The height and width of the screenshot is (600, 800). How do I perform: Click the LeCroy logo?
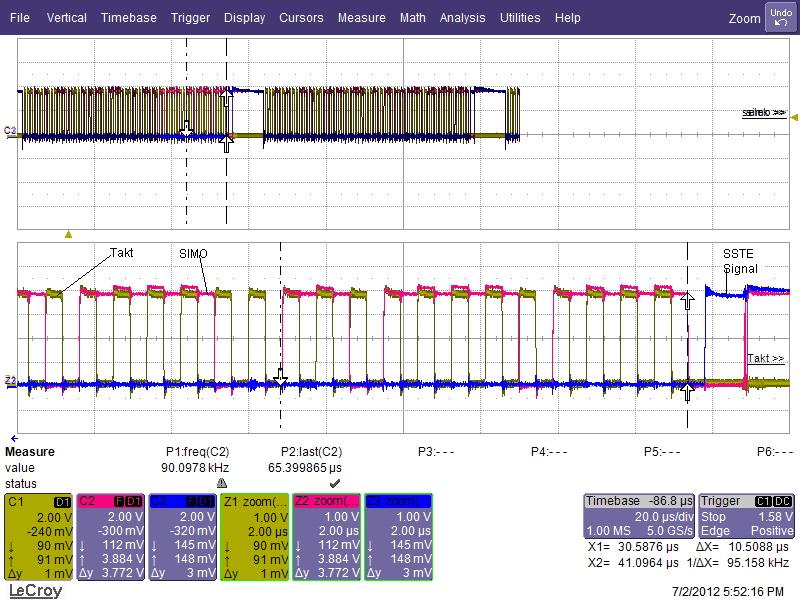click(x=35, y=590)
